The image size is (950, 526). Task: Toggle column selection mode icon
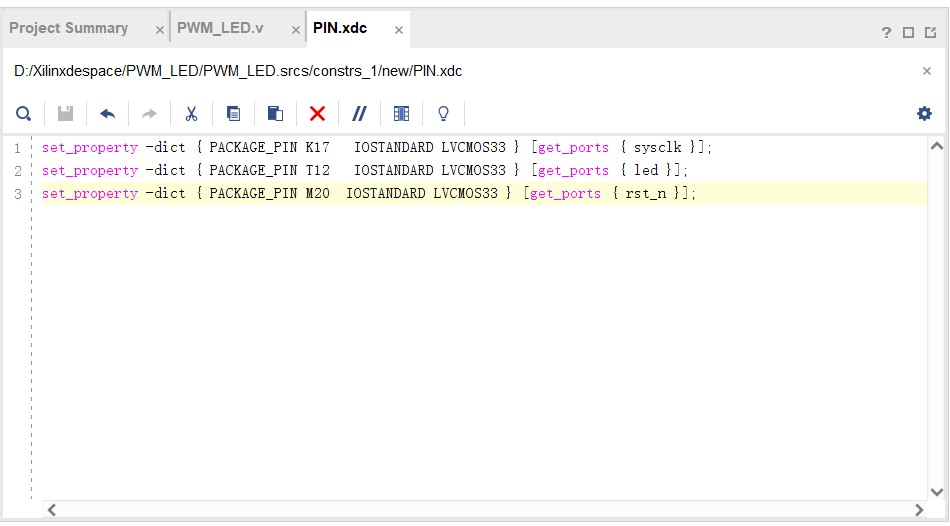click(401, 114)
